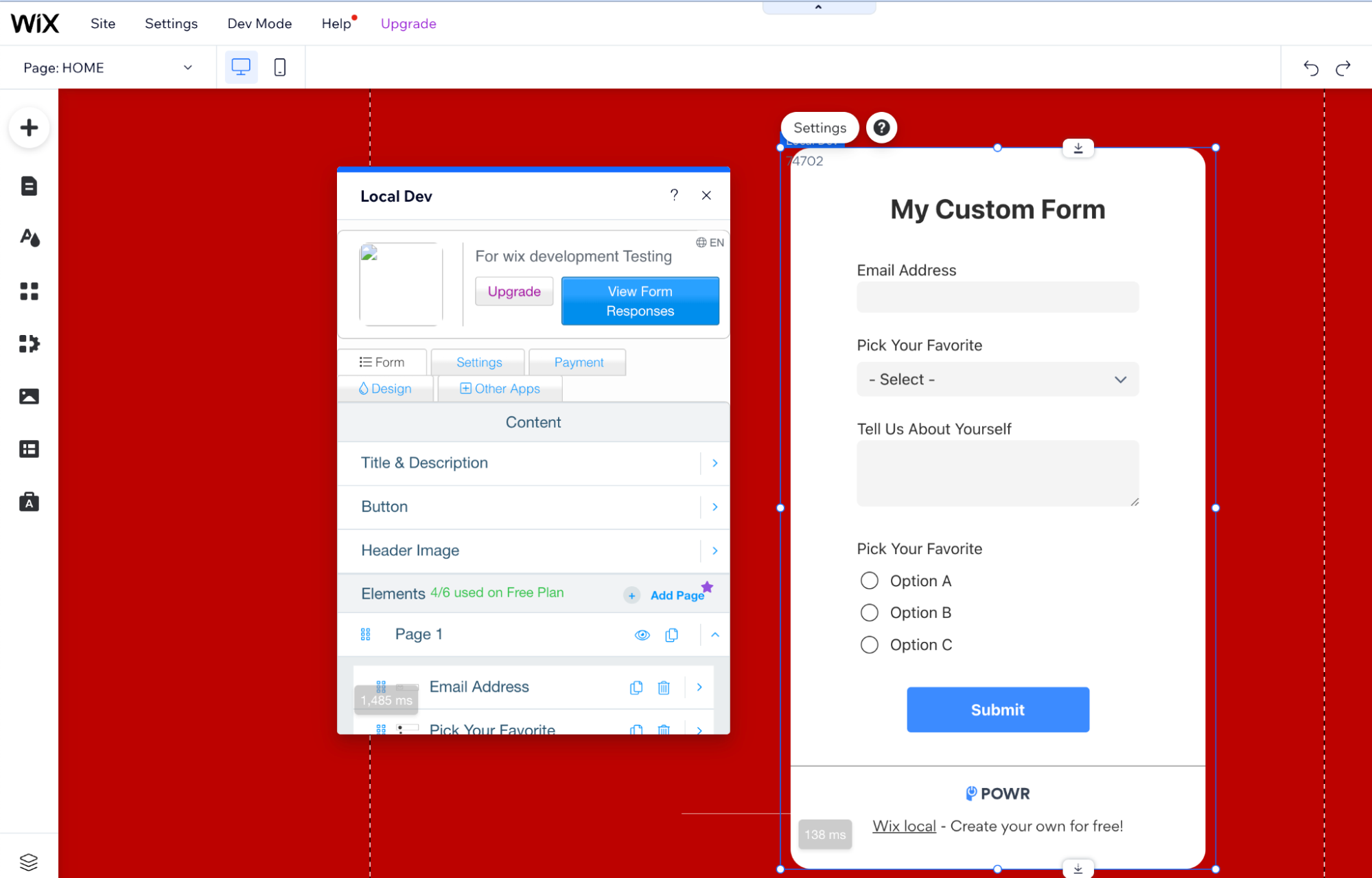Click the undo arrow icon
The image size is (1372, 878).
(1310, 68)
